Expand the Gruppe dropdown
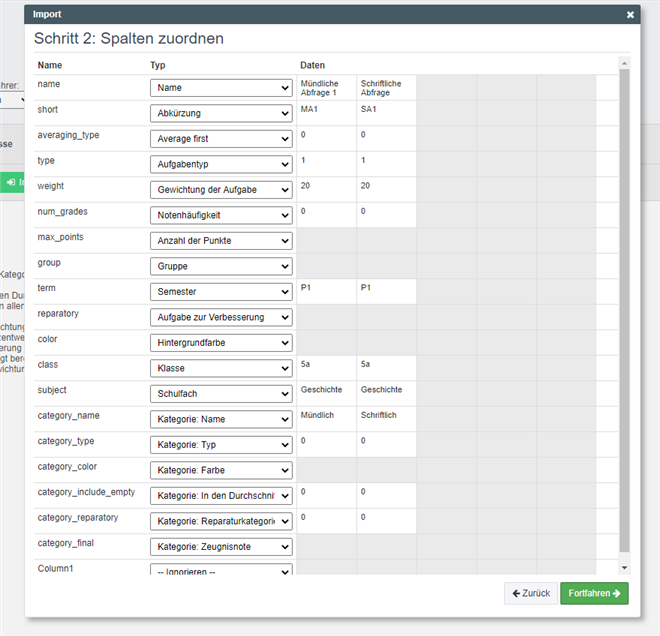 221,267
